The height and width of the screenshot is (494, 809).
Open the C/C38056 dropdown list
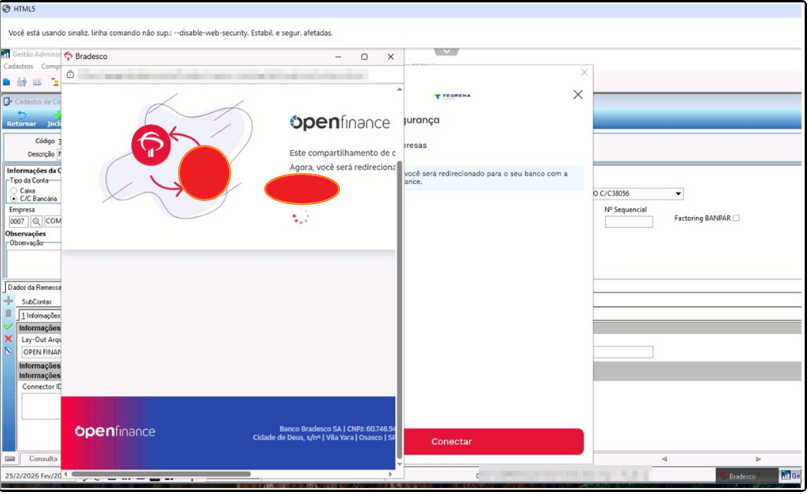pyautogui.click(x=678, y=194)
